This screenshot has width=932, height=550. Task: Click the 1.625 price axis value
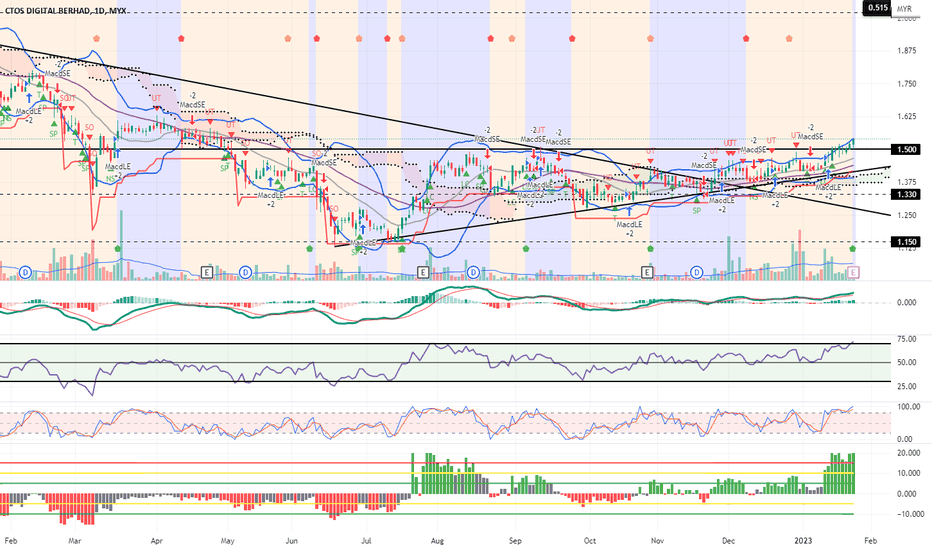pyautogui.click(x=907, y=117)
